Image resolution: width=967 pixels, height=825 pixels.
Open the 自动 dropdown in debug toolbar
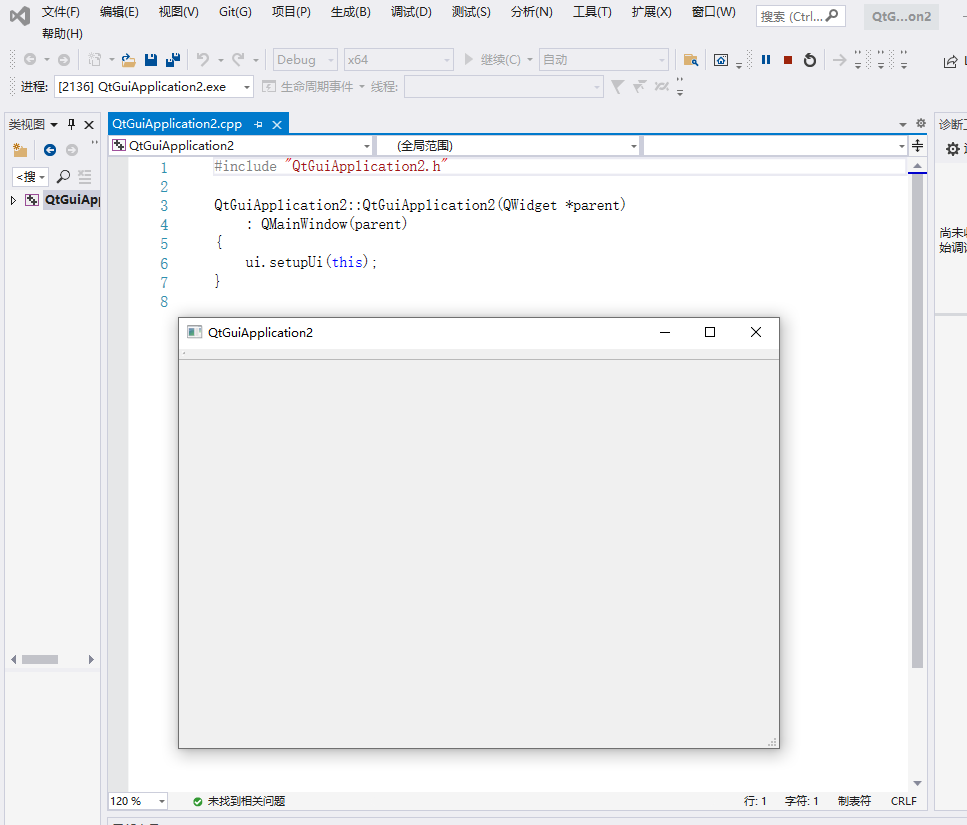tap(604, 60)
